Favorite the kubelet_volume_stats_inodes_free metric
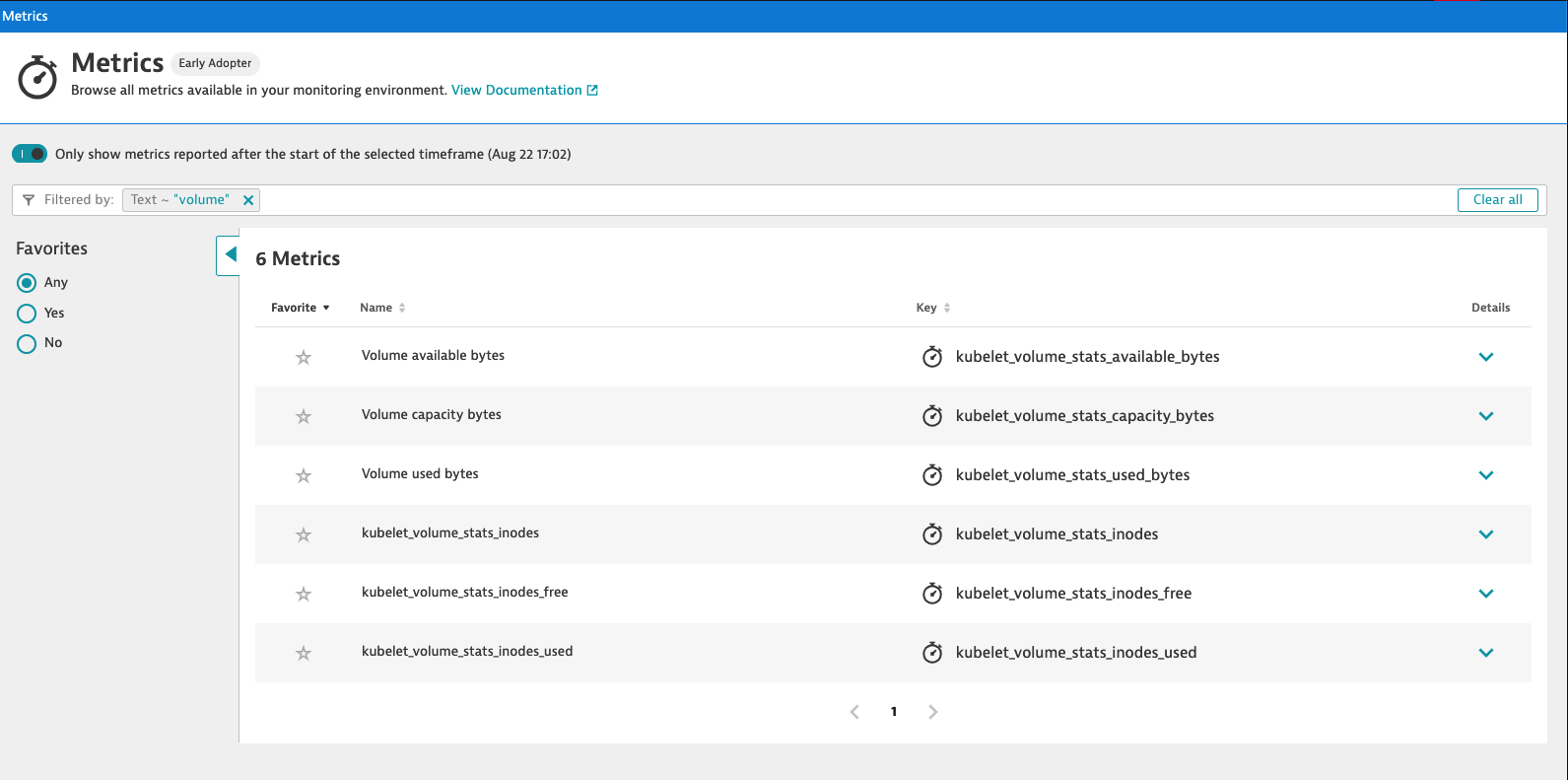Image resolution: width=1568 pixels, height=780 pixels. point(304,594)
